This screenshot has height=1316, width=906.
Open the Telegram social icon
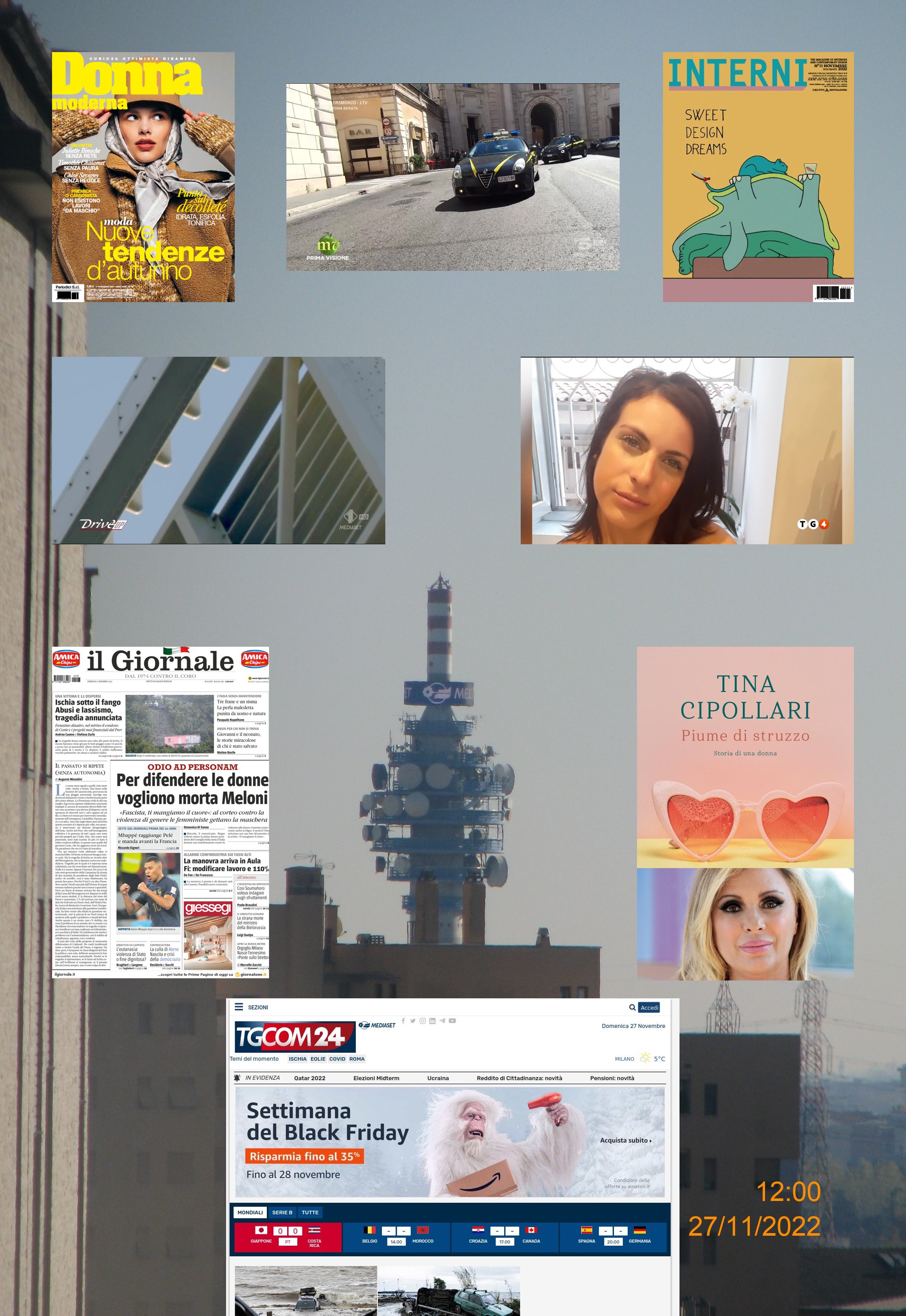click(442, 1021)
